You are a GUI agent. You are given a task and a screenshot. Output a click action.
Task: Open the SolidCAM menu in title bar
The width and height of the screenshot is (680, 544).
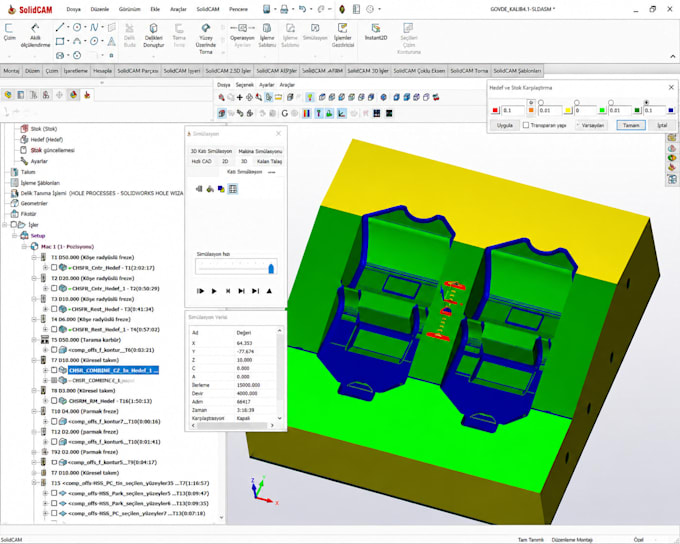tap(208, 9)
